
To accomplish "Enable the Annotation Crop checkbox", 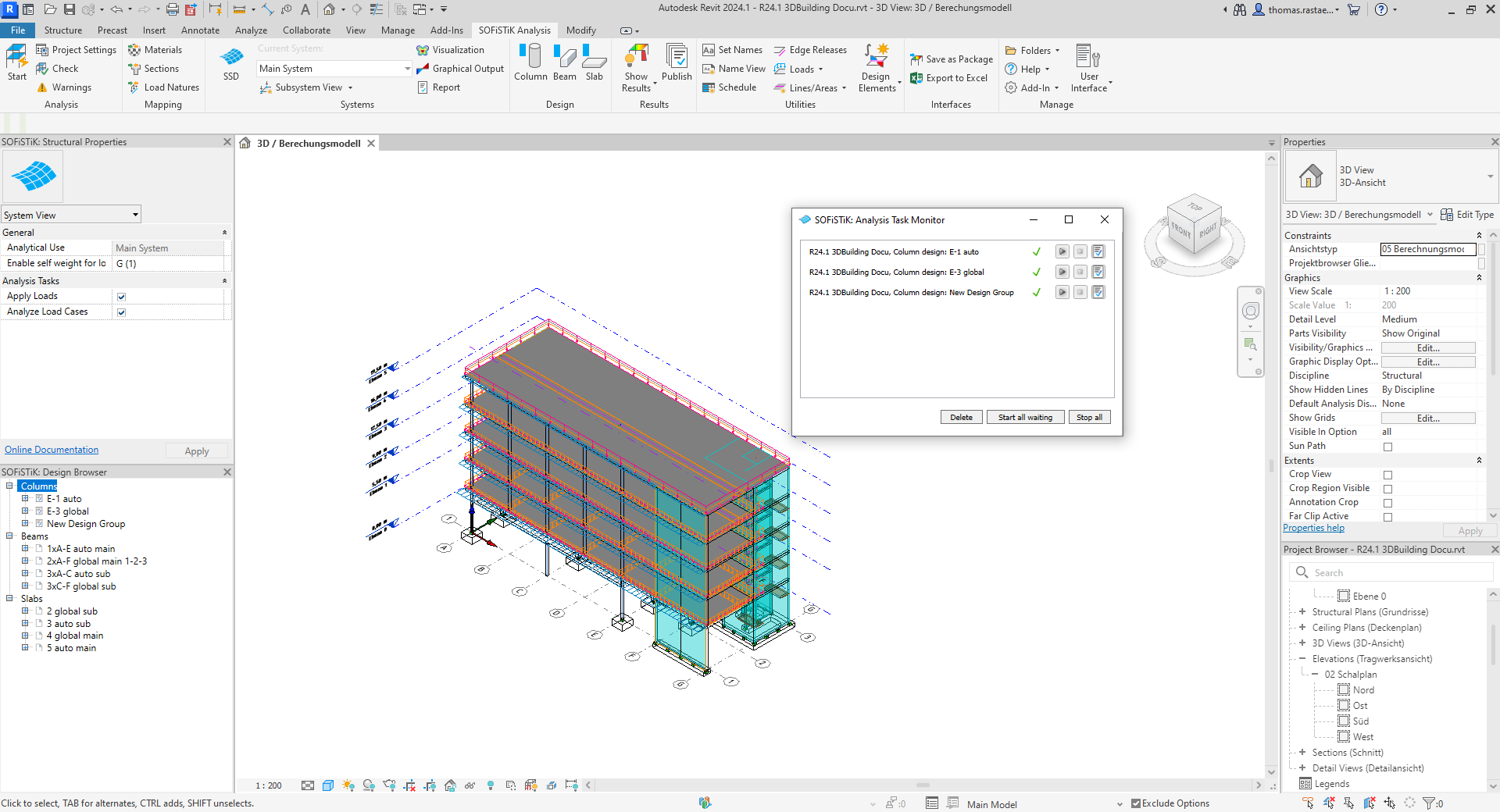I will (x=1387, y=503).
